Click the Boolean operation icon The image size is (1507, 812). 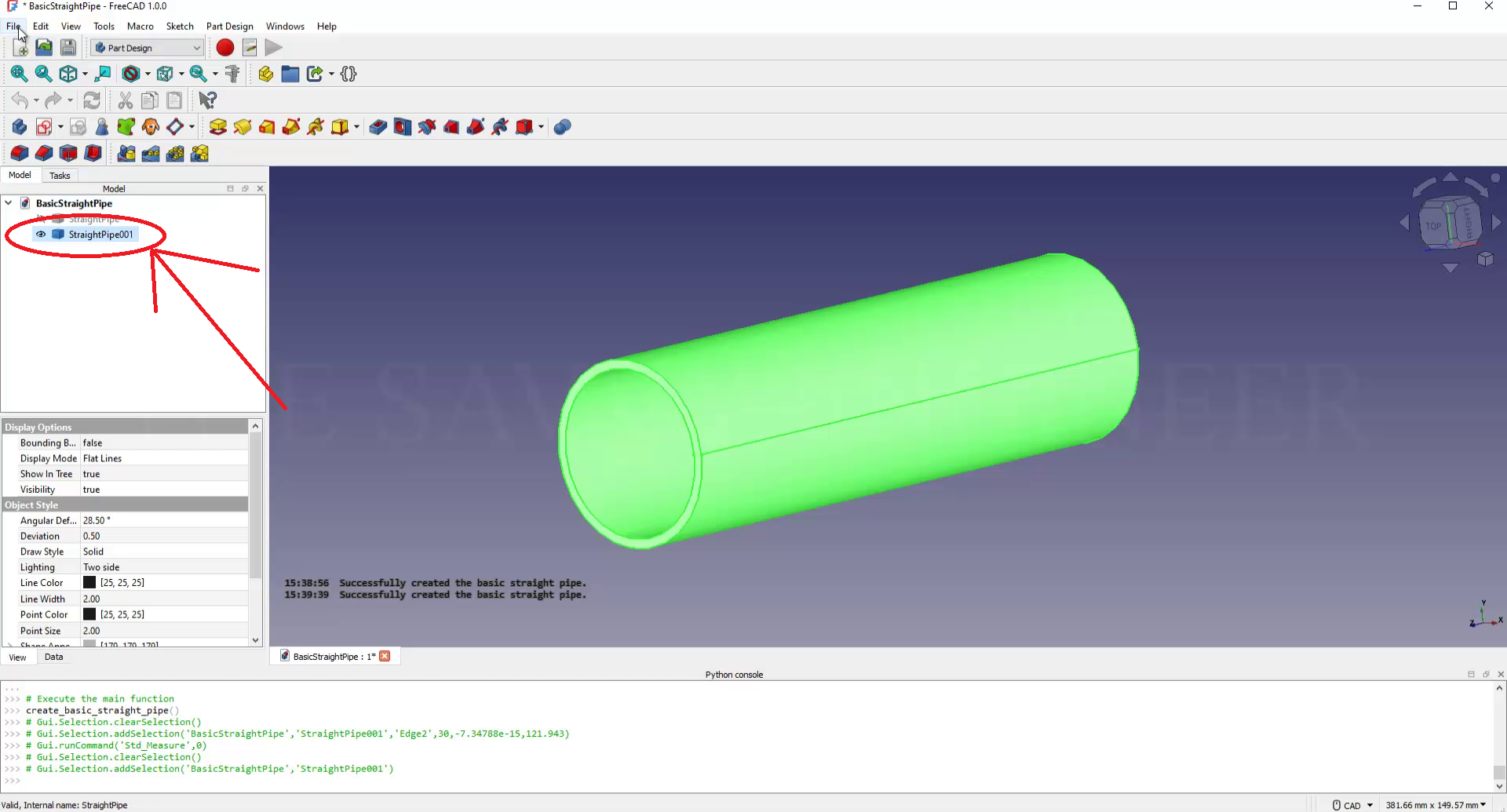pyautogui.click(x=562, y=127)
